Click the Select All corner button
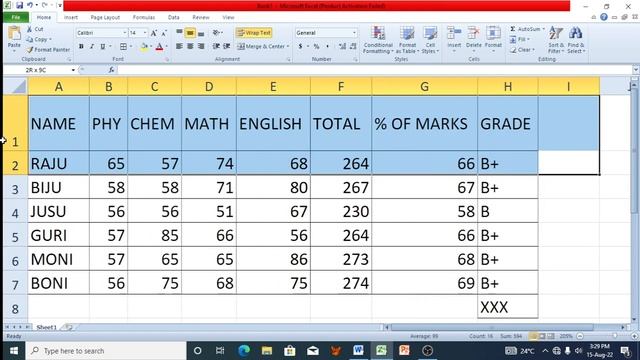The image size is (640, 360). pos(16,86)
